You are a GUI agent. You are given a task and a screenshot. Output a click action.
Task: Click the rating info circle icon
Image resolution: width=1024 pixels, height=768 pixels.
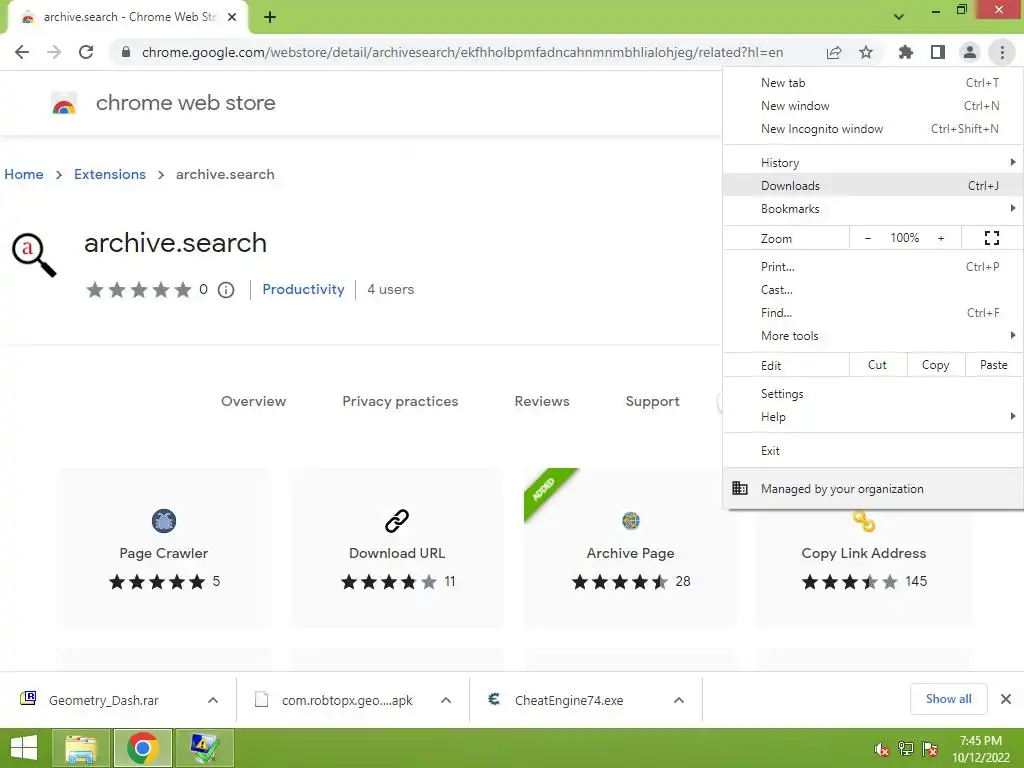click(x=226, y=290)
